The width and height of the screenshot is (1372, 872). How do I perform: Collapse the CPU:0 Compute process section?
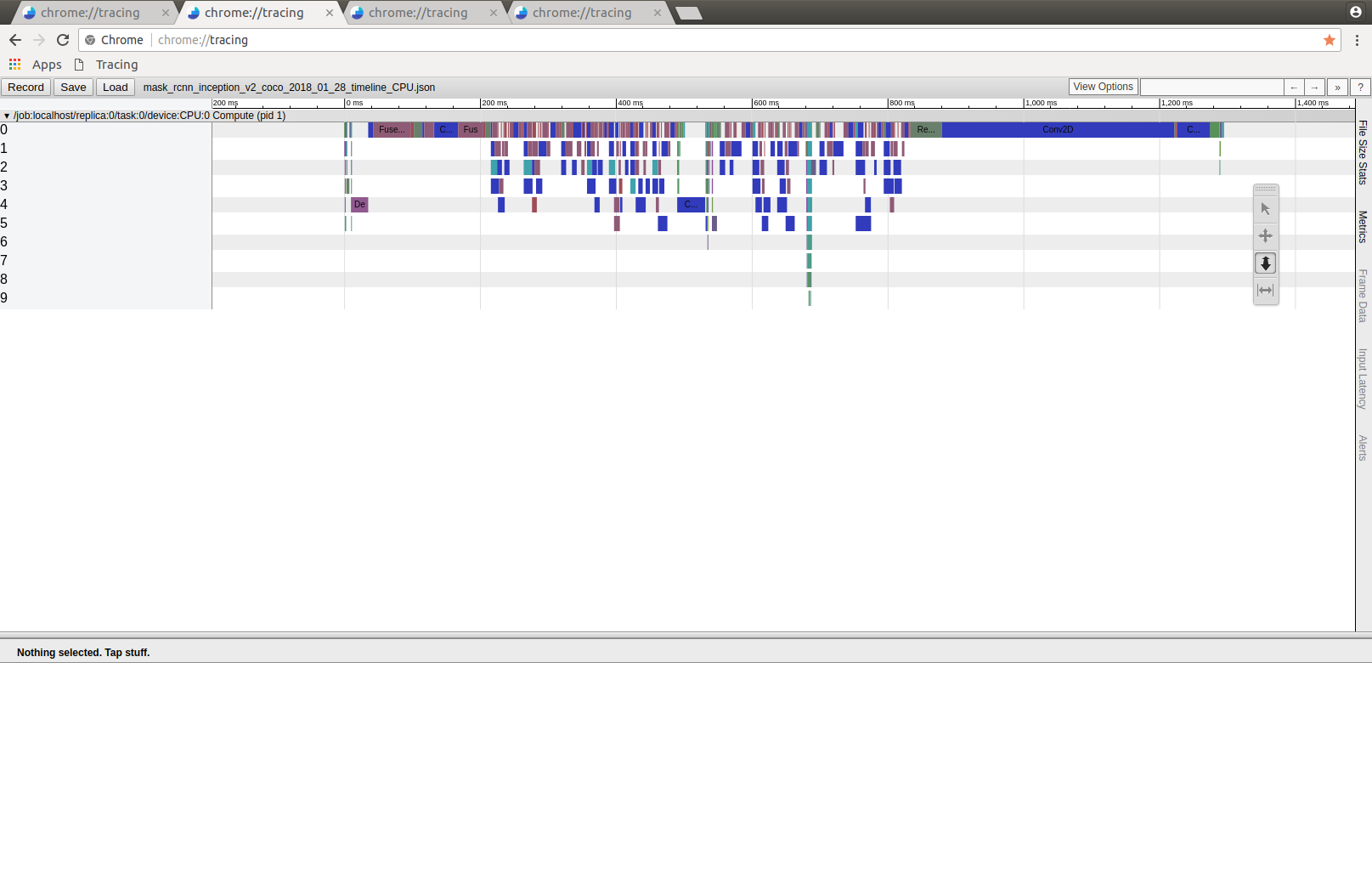coord(7,116)
